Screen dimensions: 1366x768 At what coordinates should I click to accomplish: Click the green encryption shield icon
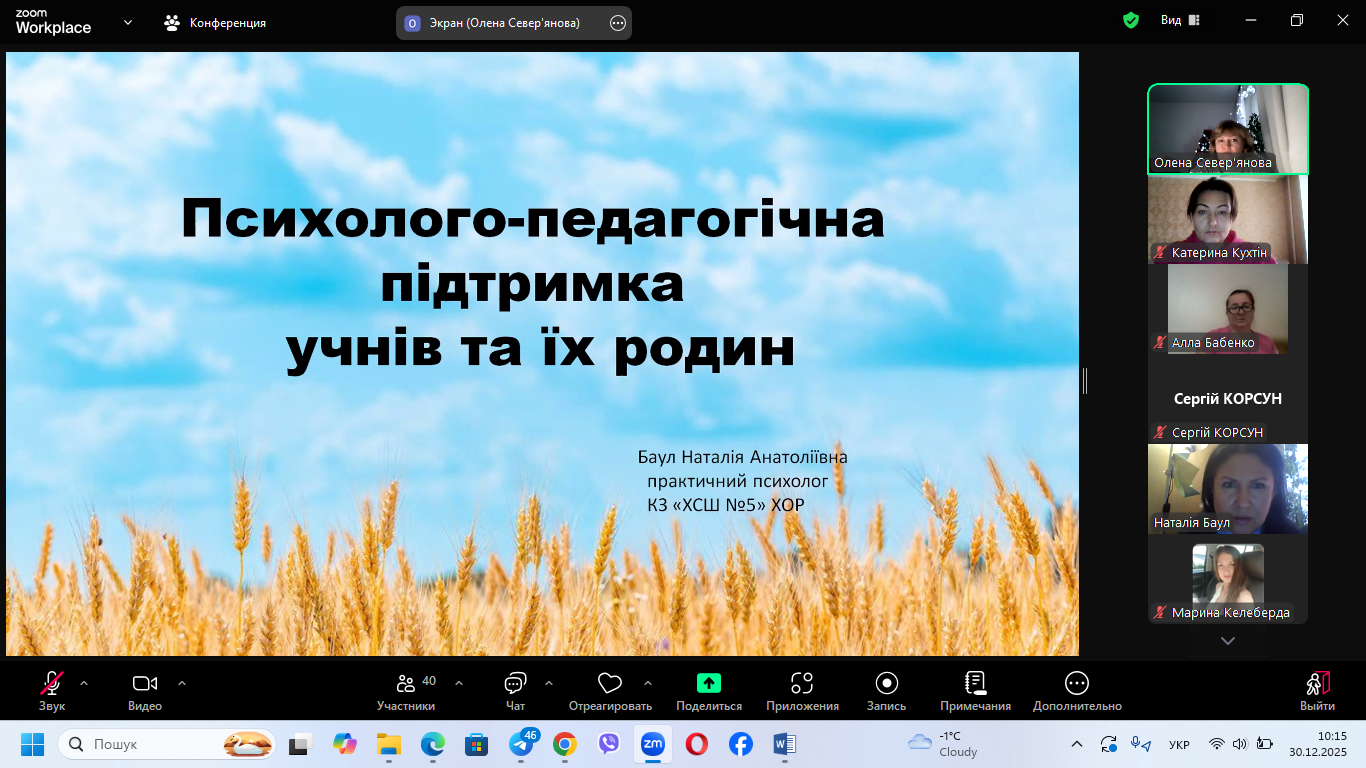1131,21
